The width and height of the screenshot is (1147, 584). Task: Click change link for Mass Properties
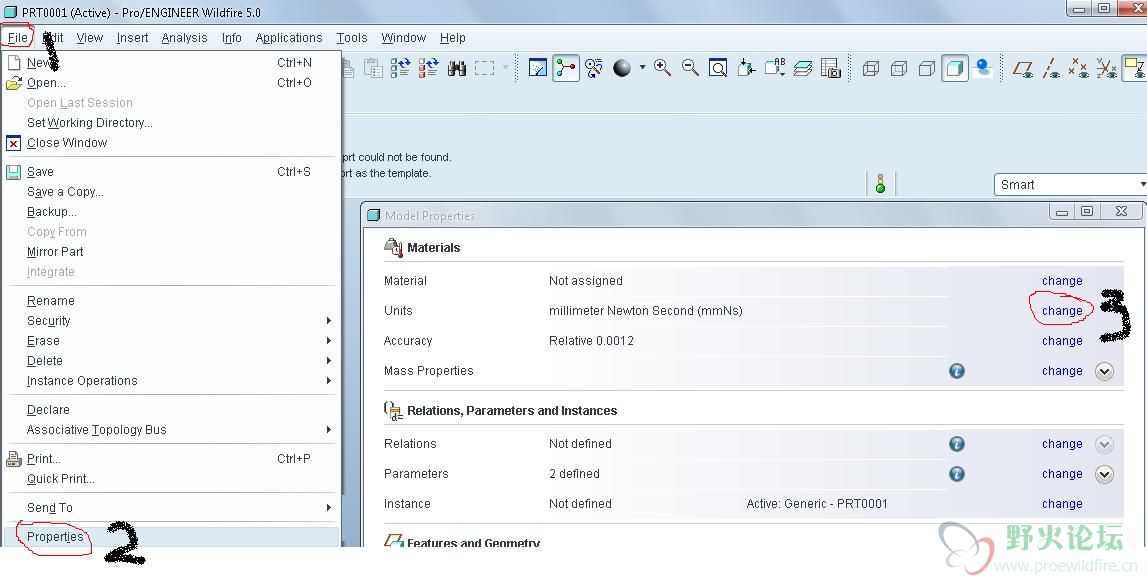coord(1062,371)
